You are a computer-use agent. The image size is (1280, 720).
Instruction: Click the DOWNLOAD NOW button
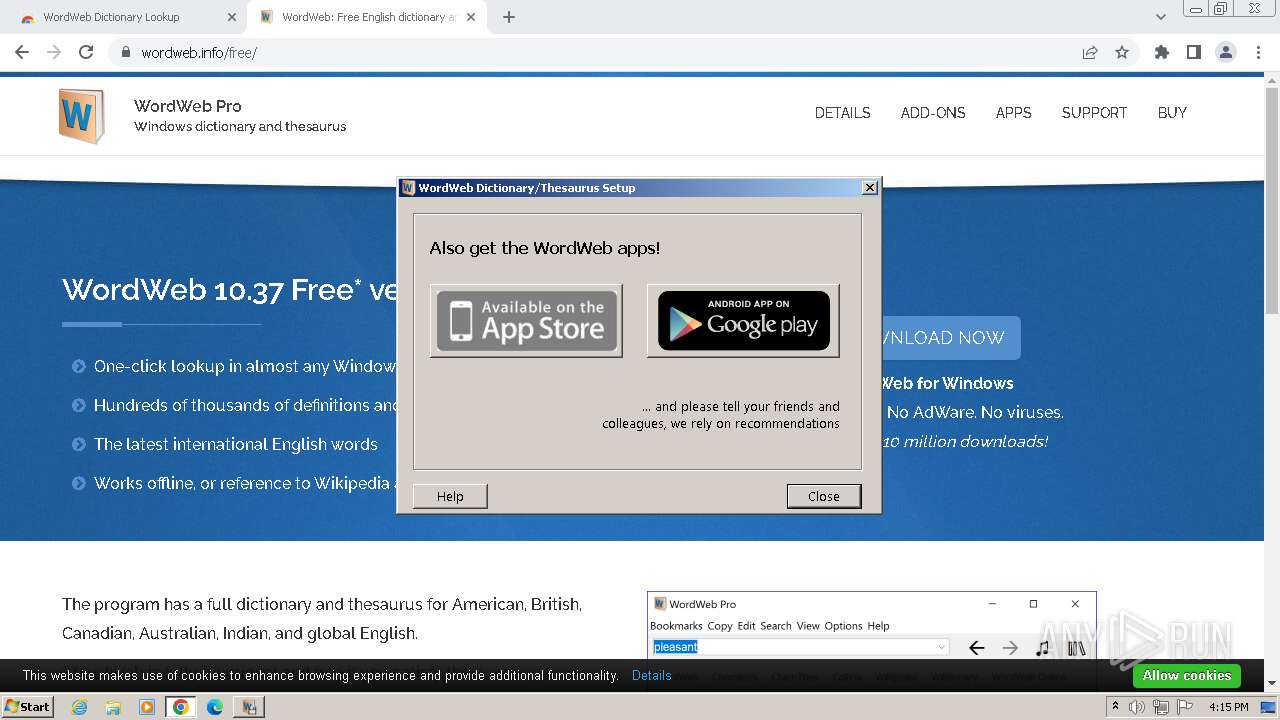(x=950, y=338)
